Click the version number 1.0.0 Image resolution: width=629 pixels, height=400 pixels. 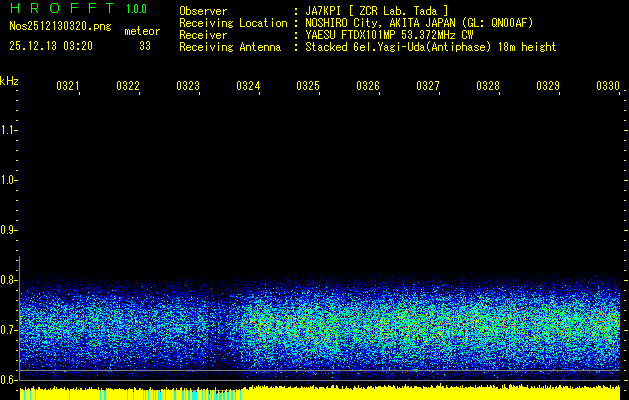136,9
